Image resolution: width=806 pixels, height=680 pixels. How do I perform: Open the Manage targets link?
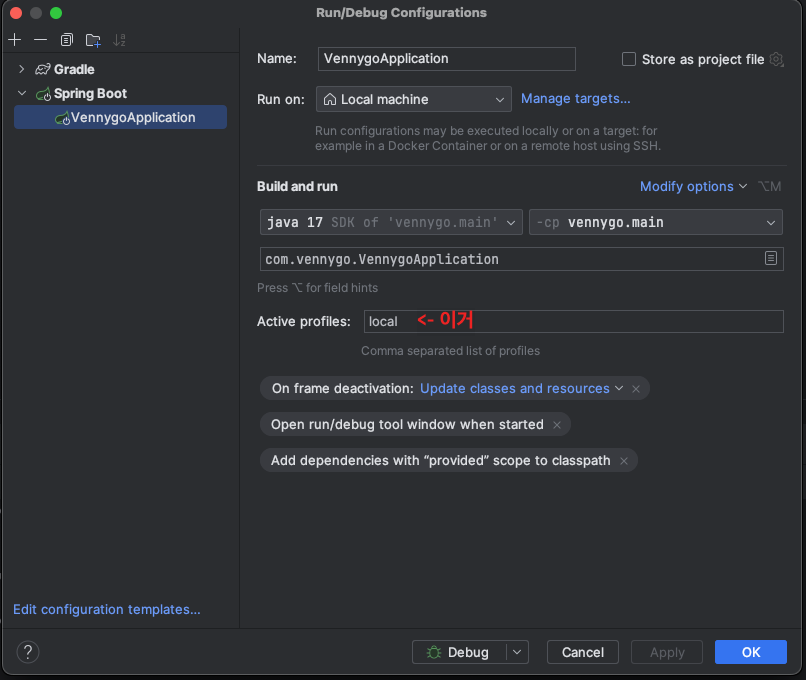575,98
